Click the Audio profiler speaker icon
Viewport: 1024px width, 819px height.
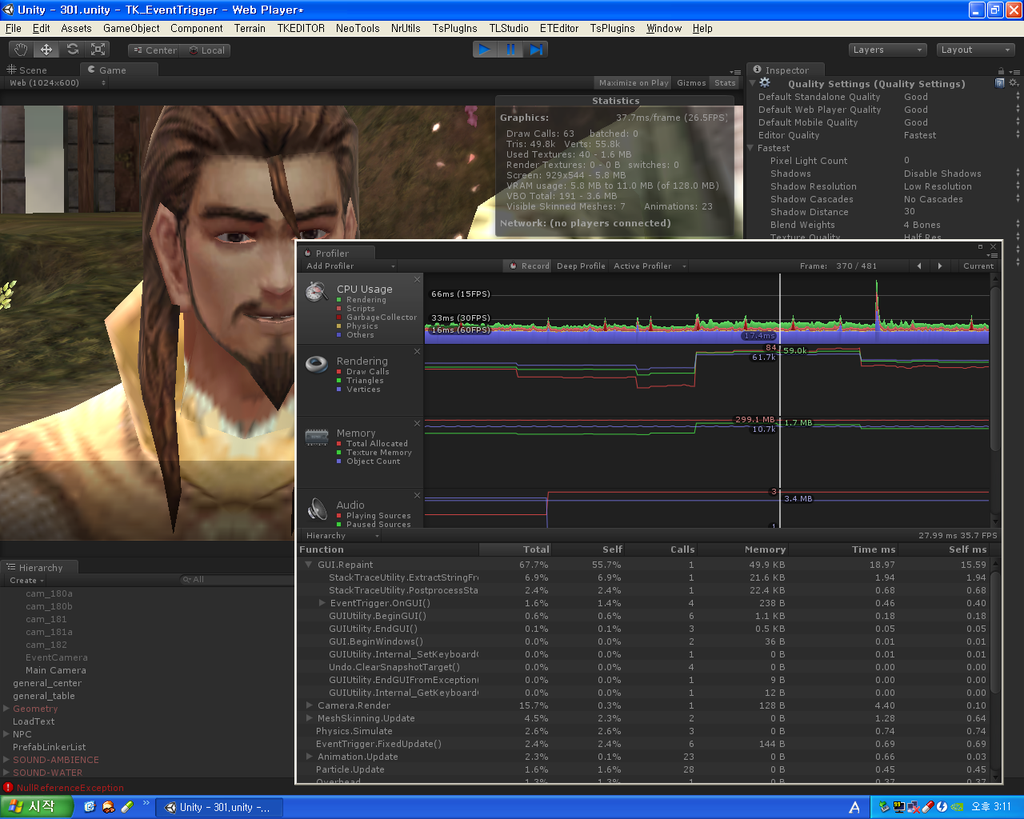[317, 509]
